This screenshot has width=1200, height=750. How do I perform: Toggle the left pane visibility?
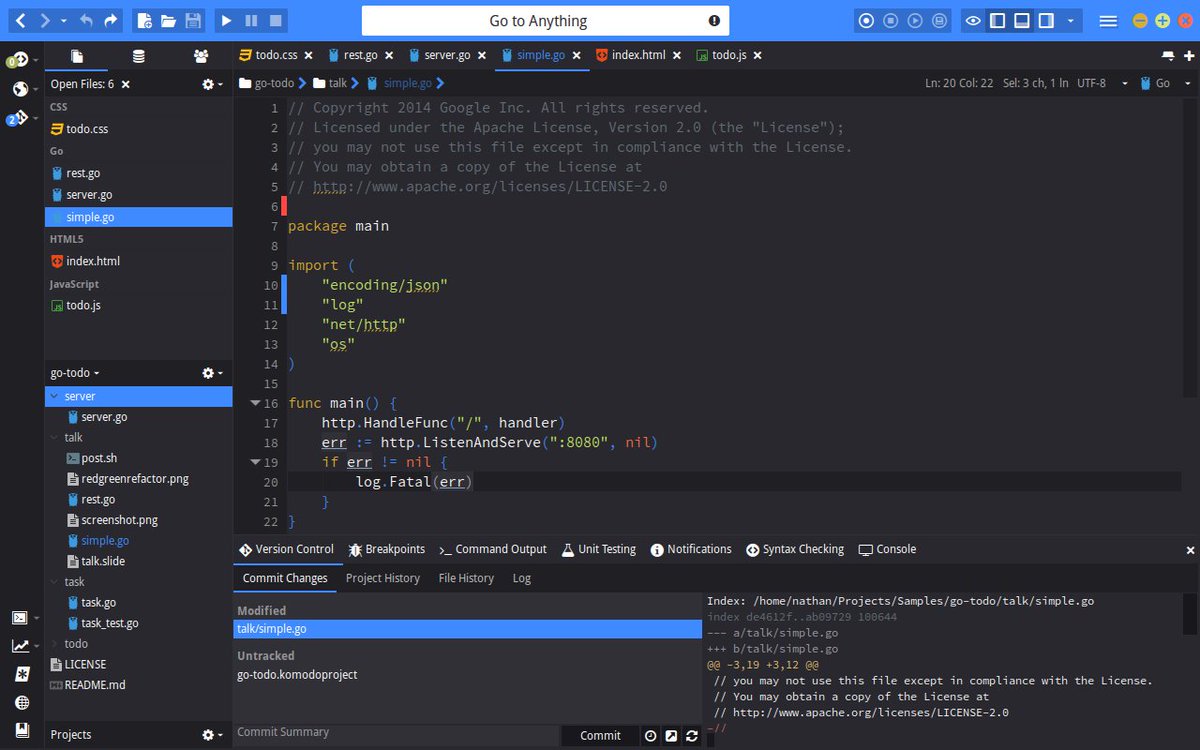(997, 20)
